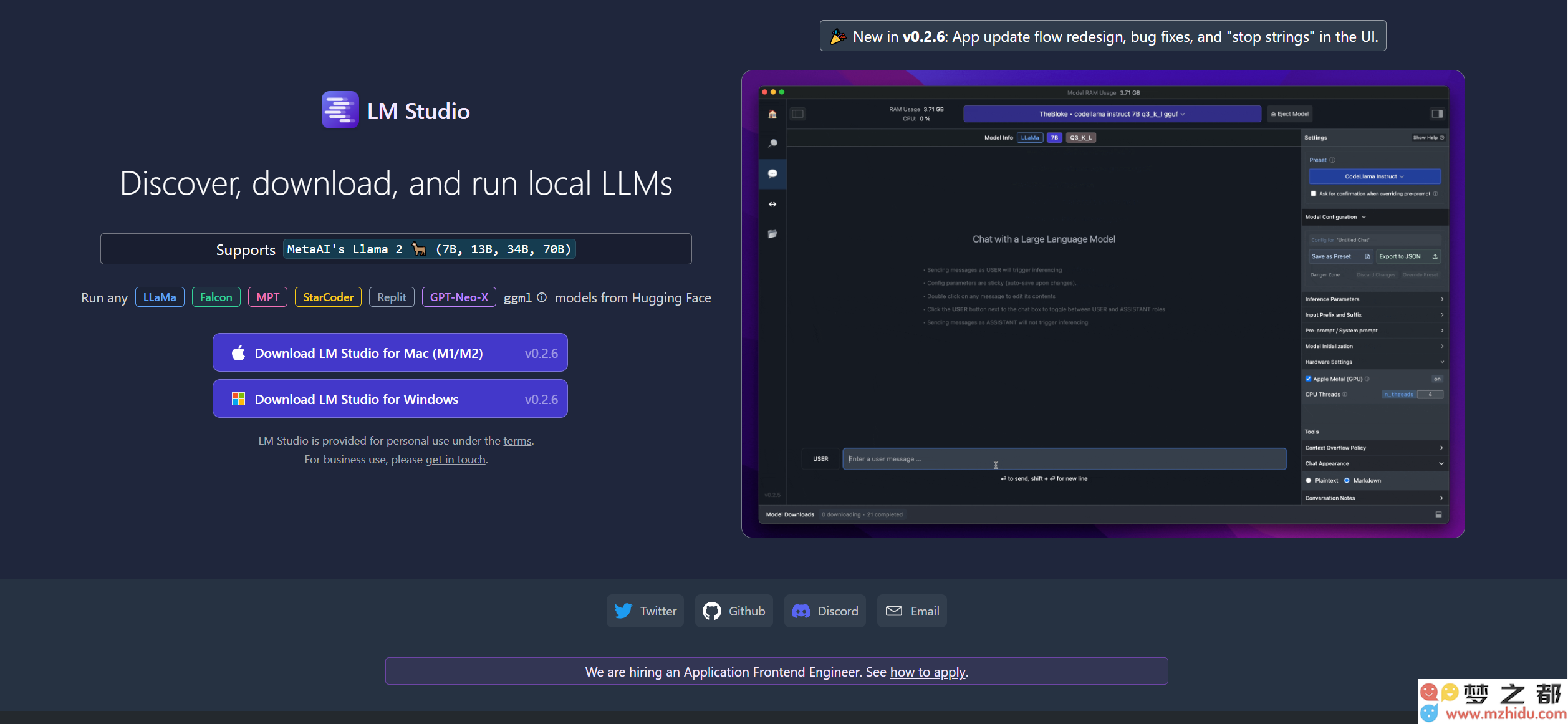Open the folder icon in sidebar
The width and height of the screenshot is (1568, 724).
tap(772, 234)
